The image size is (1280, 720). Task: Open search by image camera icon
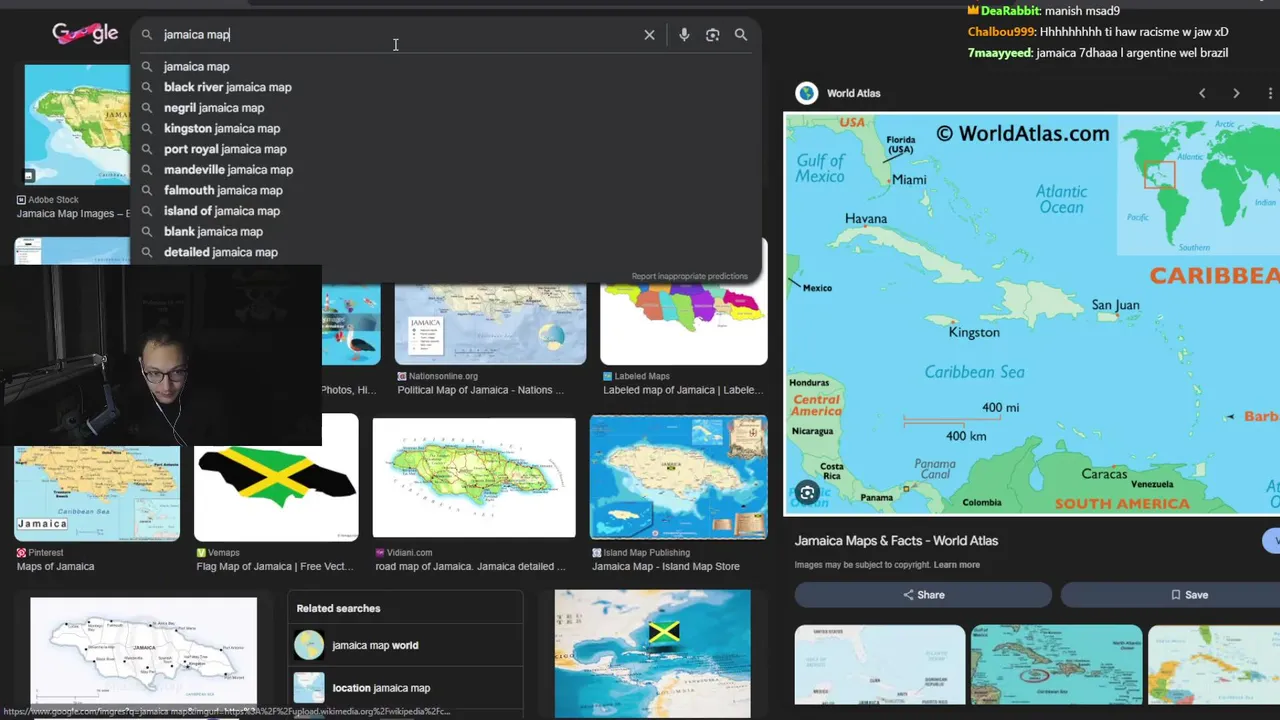(x=712, y=34)
